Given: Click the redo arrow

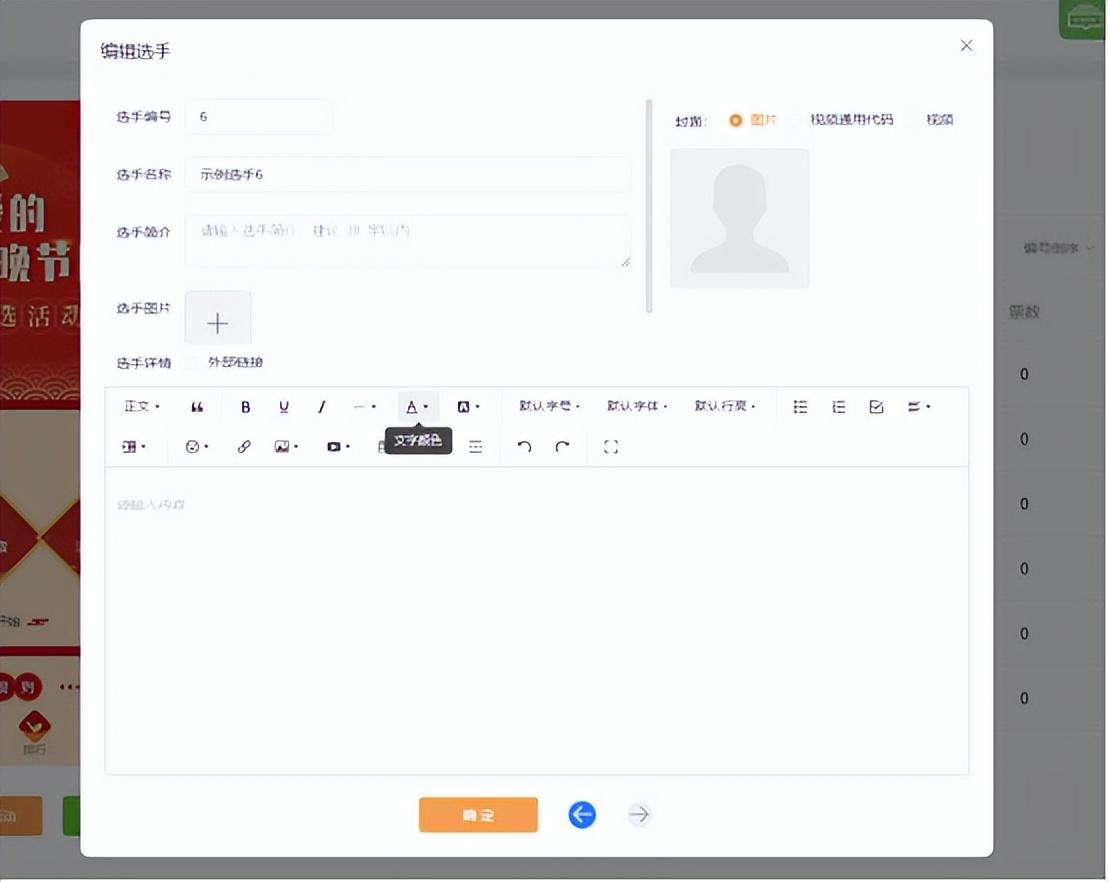Looking at the screenshot, I should tap(562, 447).
